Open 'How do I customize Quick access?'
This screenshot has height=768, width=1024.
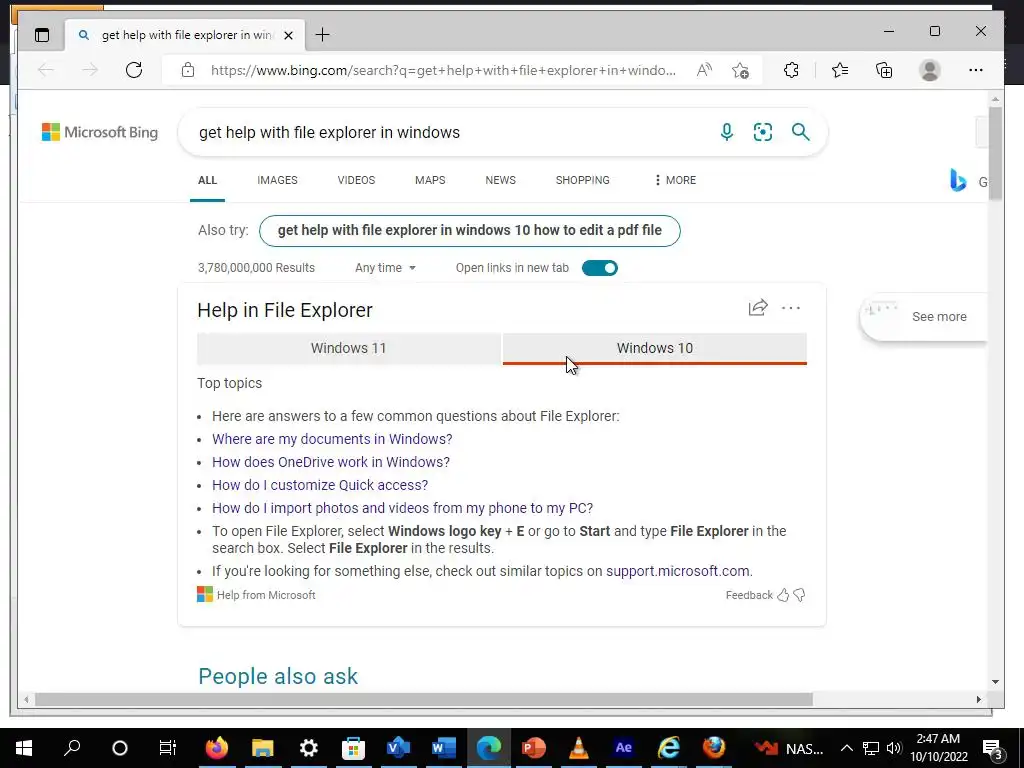point(320,485)
